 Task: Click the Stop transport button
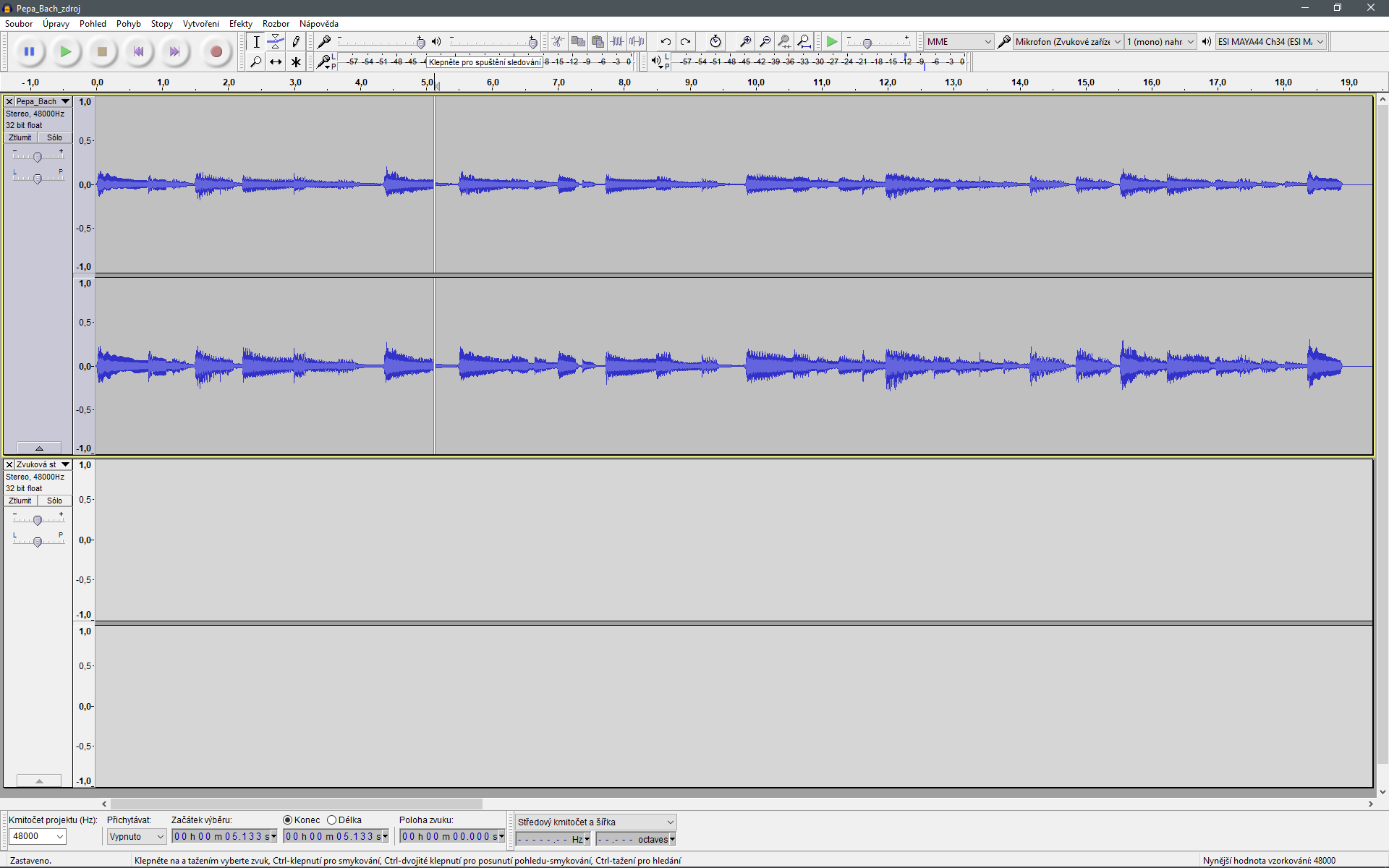(x=102, y=51)
